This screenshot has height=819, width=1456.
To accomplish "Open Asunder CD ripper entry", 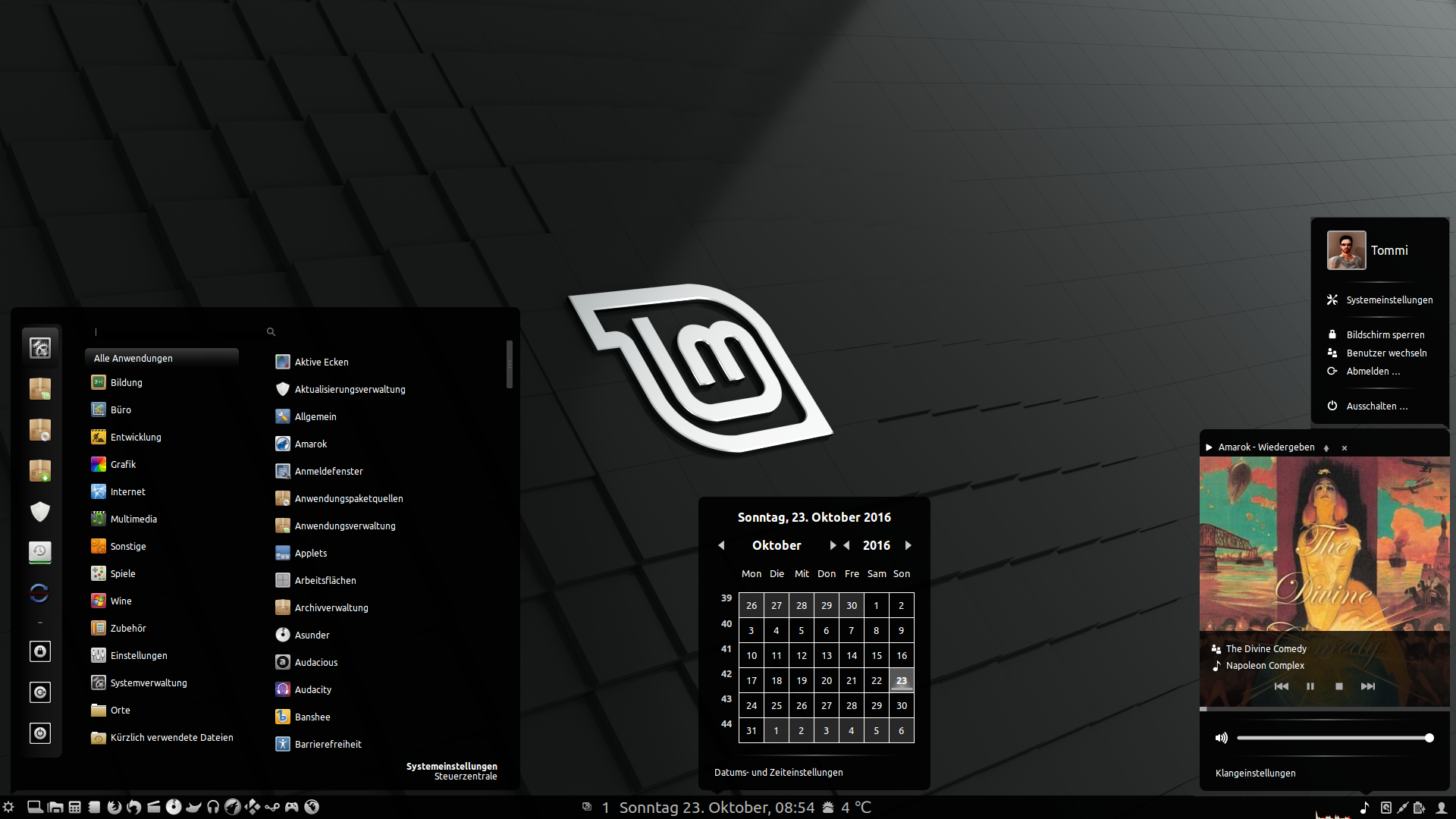I will (312, 635).
